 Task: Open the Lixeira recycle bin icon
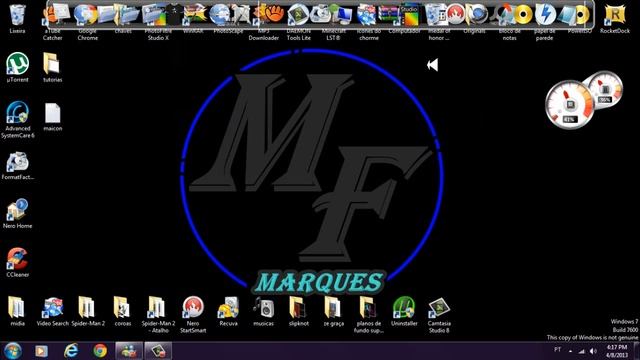(x=17, y=18)
